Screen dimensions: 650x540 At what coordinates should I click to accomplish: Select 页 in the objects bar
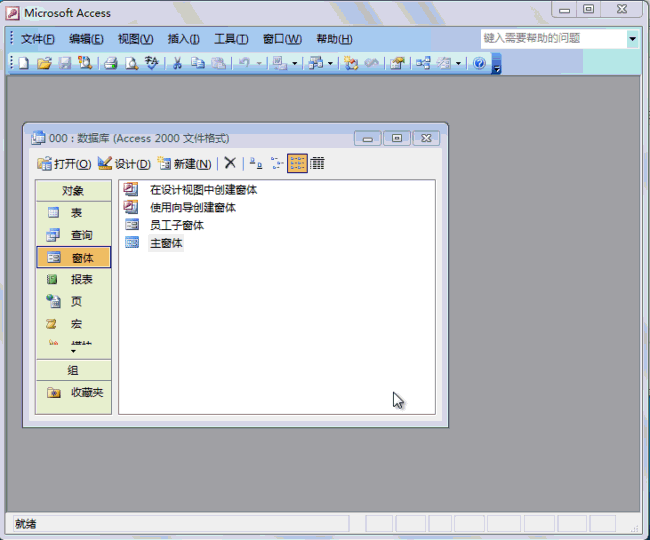click(73, 301)
